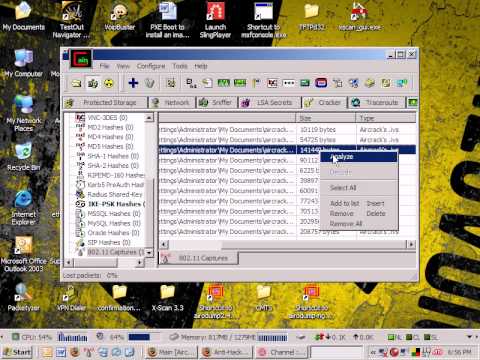480x360 pixels.
Task: Click the open-folder icon in Cain's toolbar
Action: [x=77, y=83]
